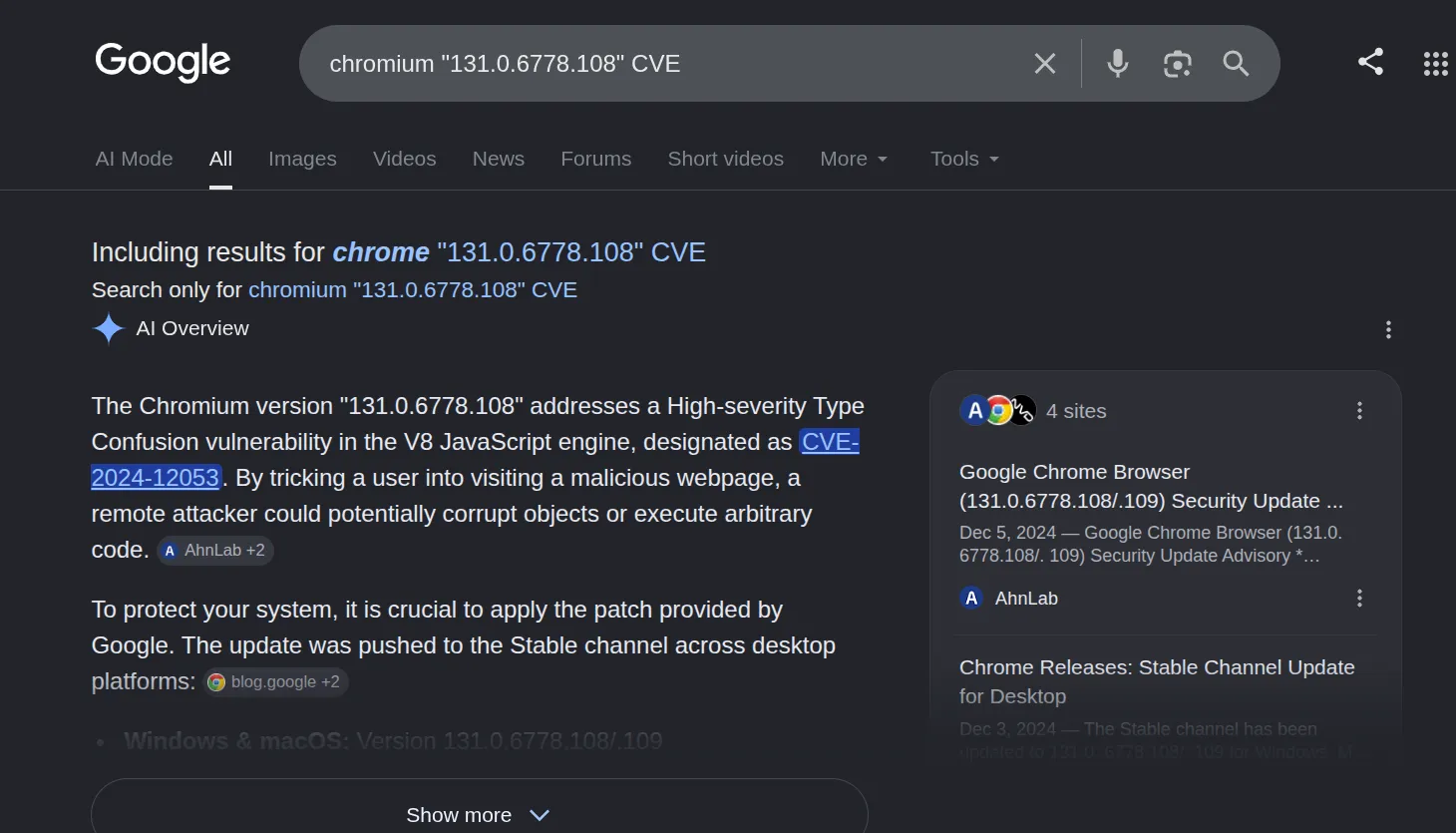Switch to Images tab
Image resolution: width=1456 pixels, height=833 pixels.
click(x=302, y=159)
